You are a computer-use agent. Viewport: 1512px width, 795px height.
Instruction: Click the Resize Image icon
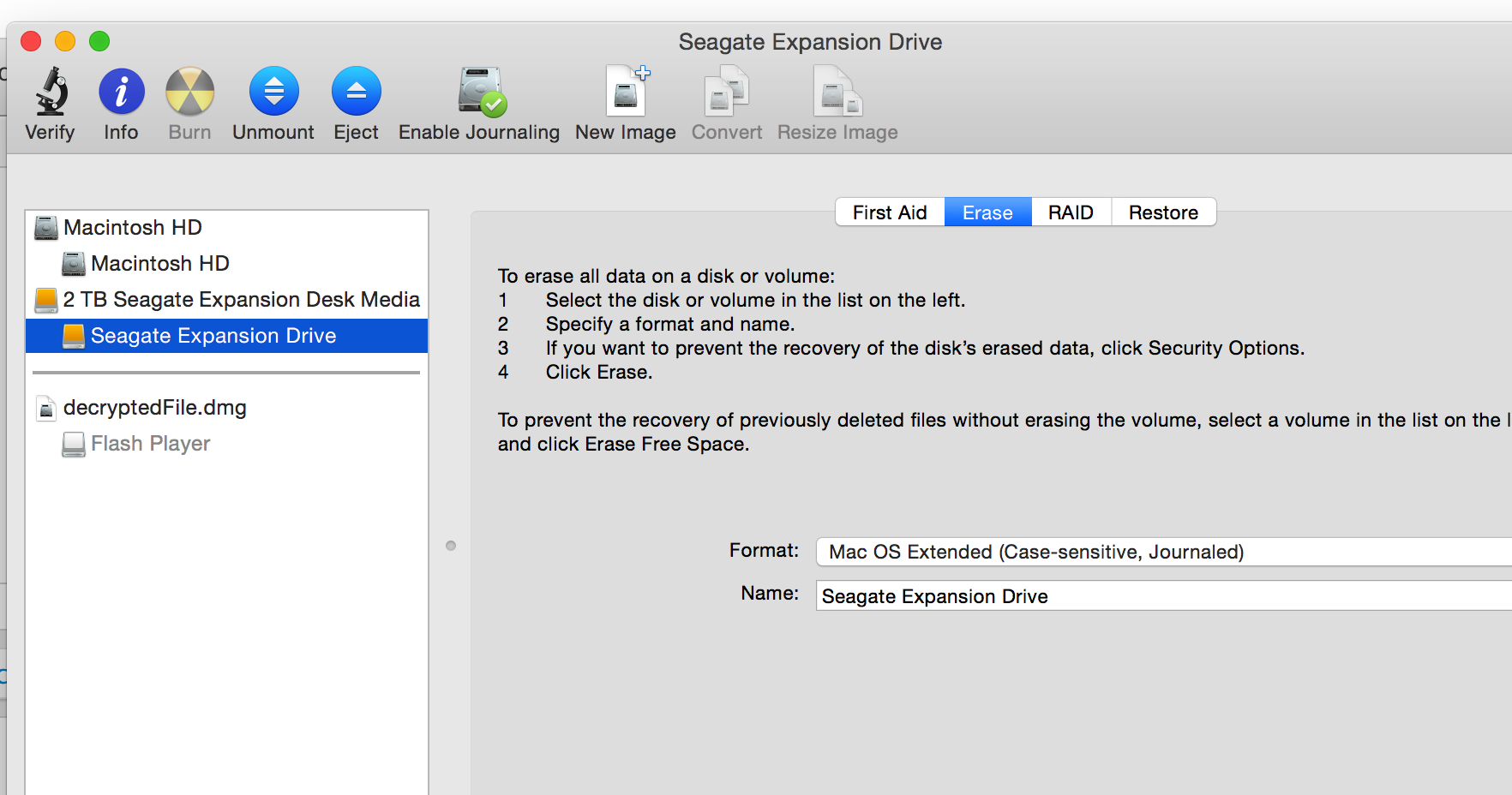point(837,91)
